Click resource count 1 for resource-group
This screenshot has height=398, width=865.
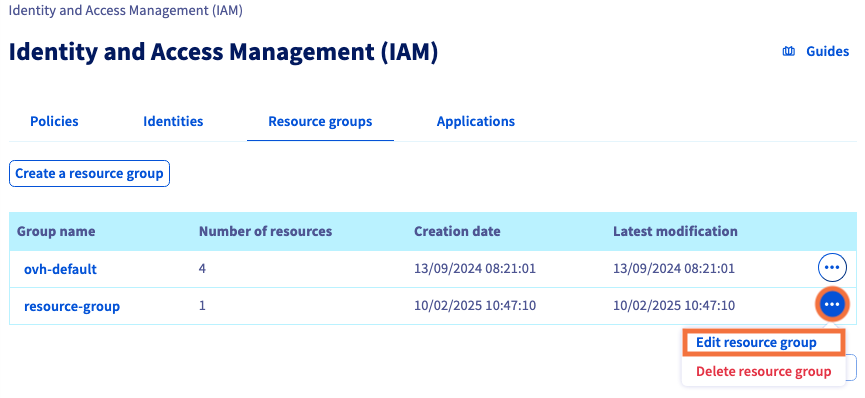[x=202, y=305]
